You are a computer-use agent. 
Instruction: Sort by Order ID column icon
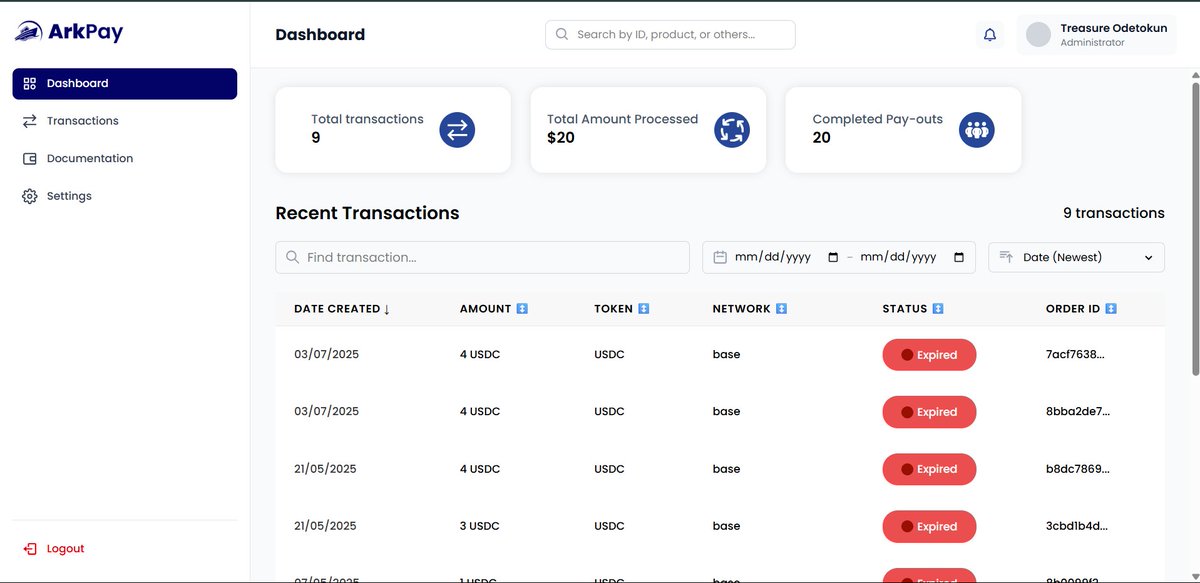coord(1111,309)
